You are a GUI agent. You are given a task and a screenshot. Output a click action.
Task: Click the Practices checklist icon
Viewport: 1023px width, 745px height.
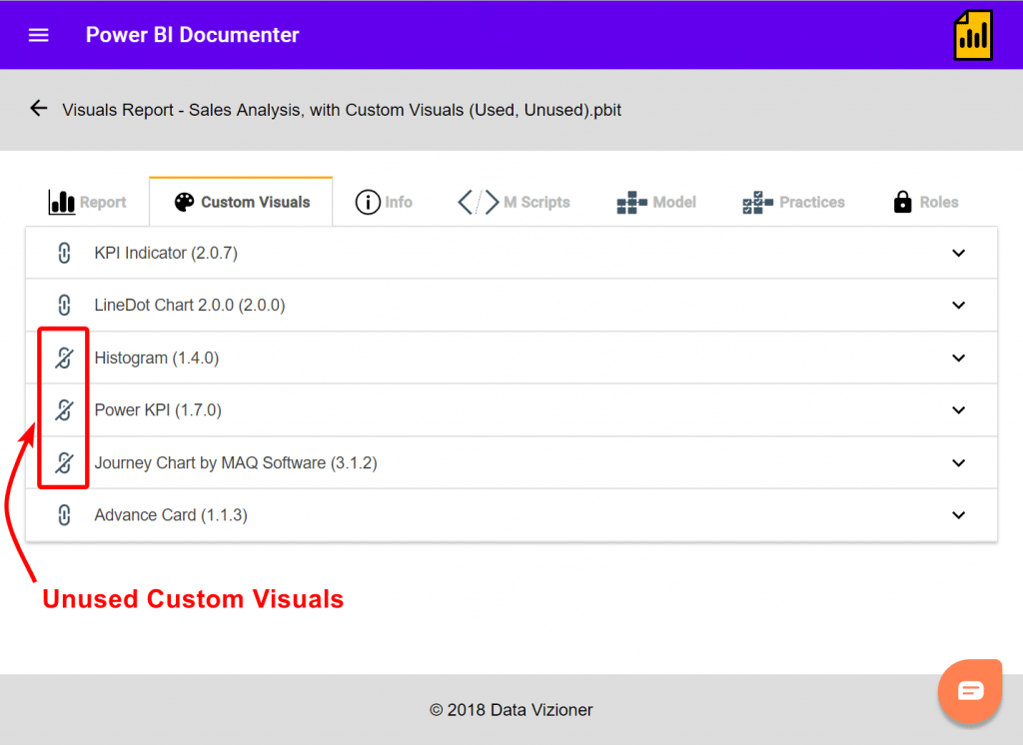point(757,202)
